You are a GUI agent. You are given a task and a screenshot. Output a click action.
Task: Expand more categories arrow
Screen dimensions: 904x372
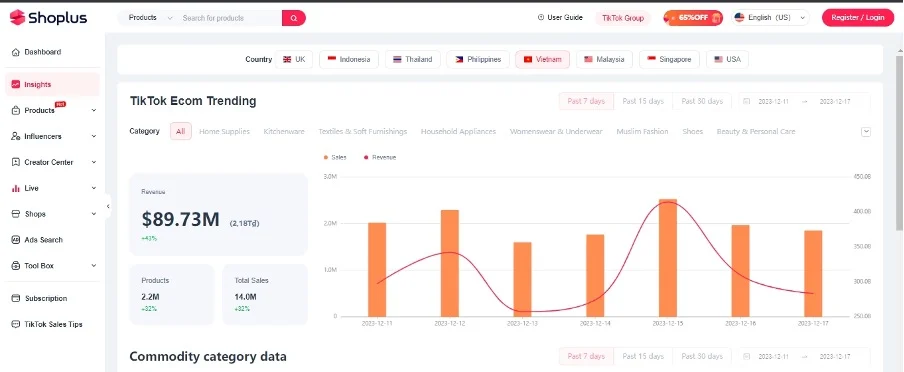point(866,132)
